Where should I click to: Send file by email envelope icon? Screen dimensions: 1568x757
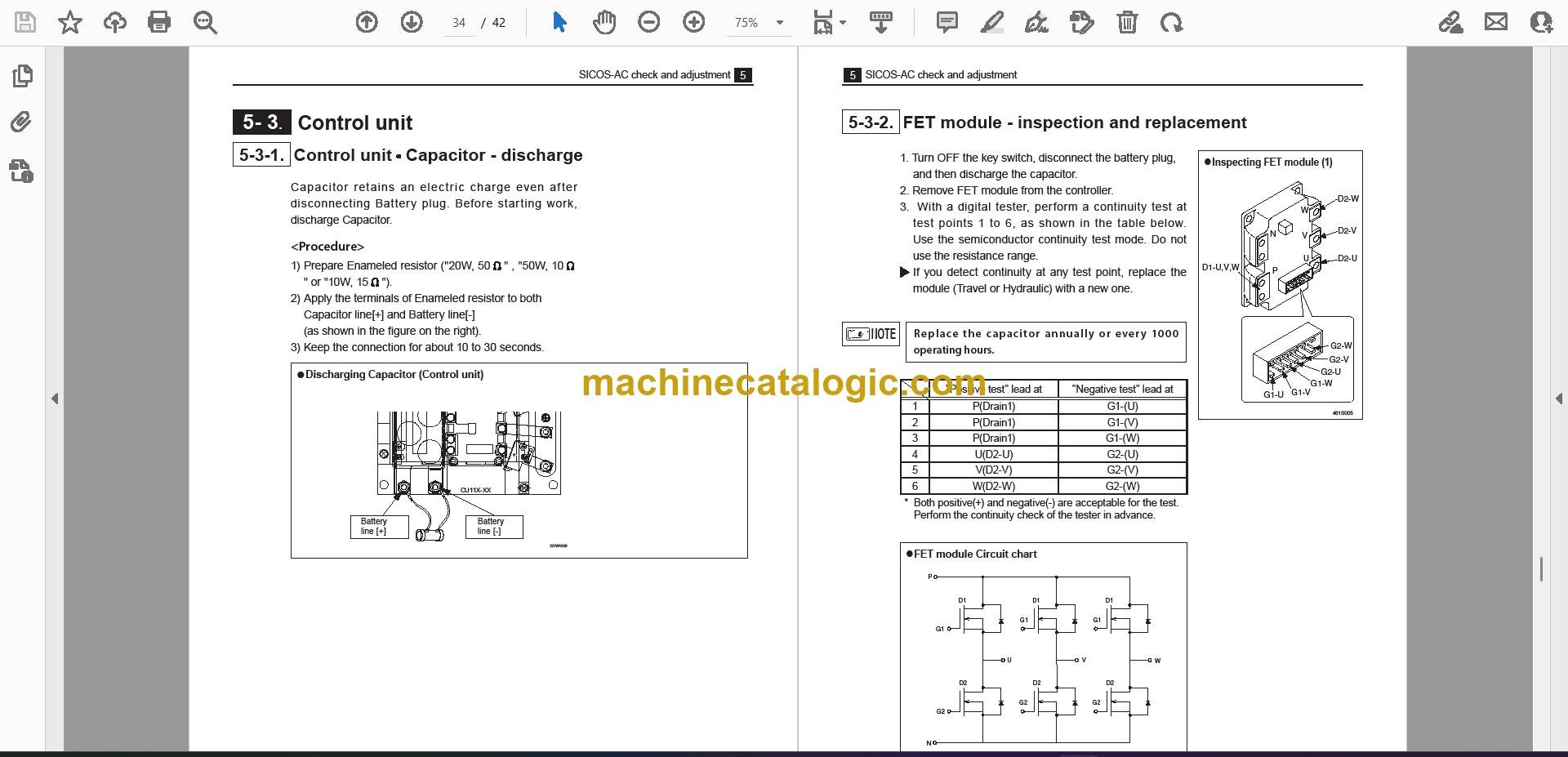[1496, 23]
